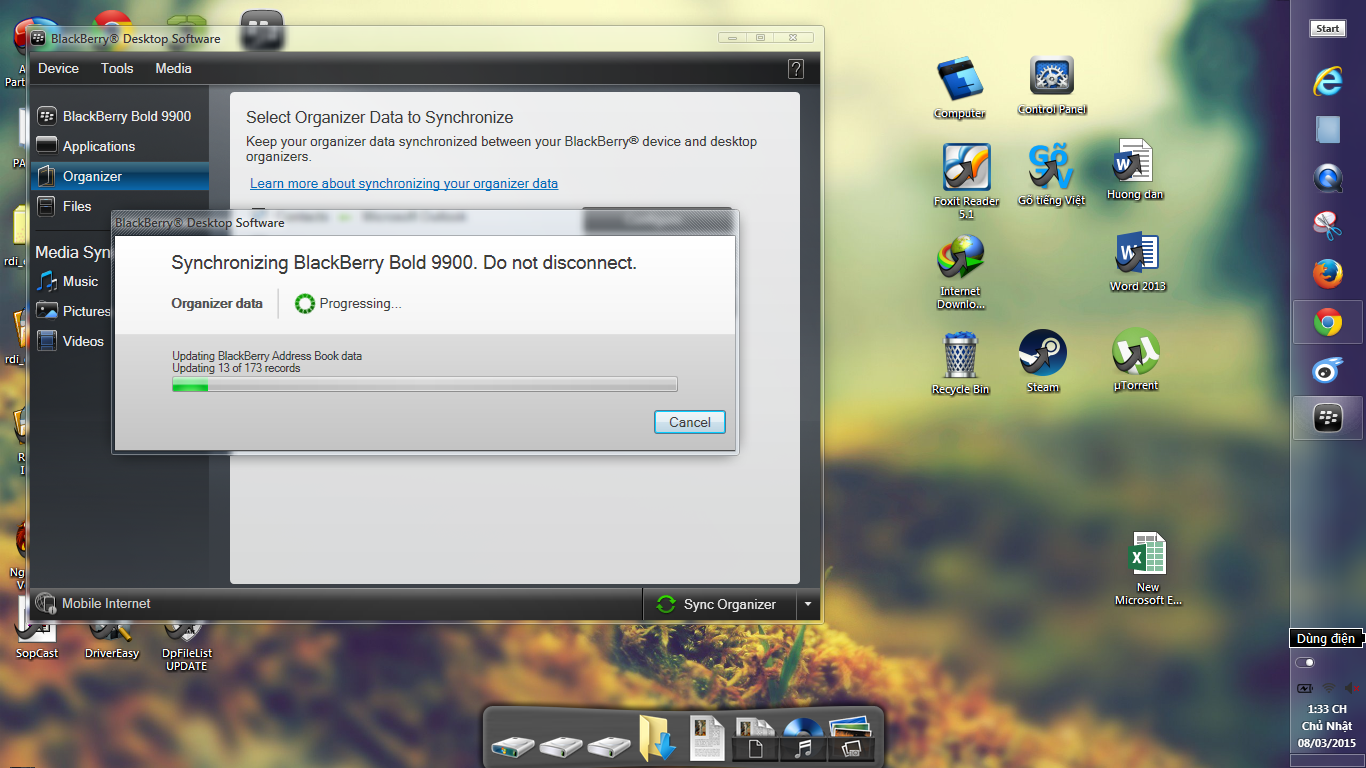Open the Tools menu

(x=117, y=69)
